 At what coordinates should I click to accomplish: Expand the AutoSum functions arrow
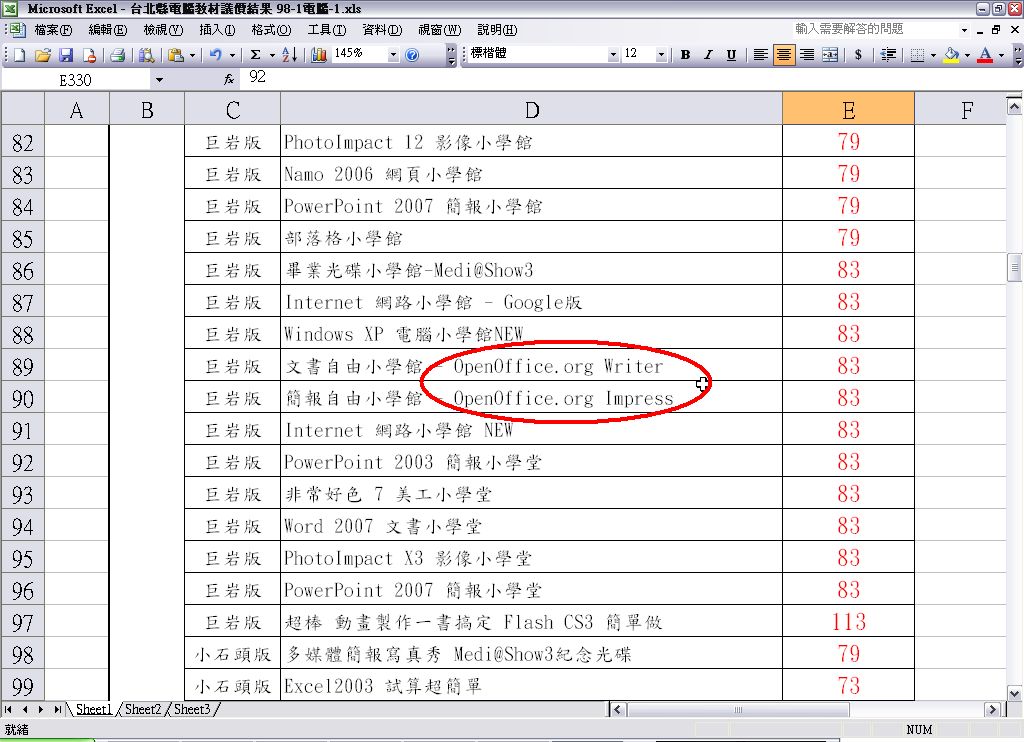tap(272, 56)
